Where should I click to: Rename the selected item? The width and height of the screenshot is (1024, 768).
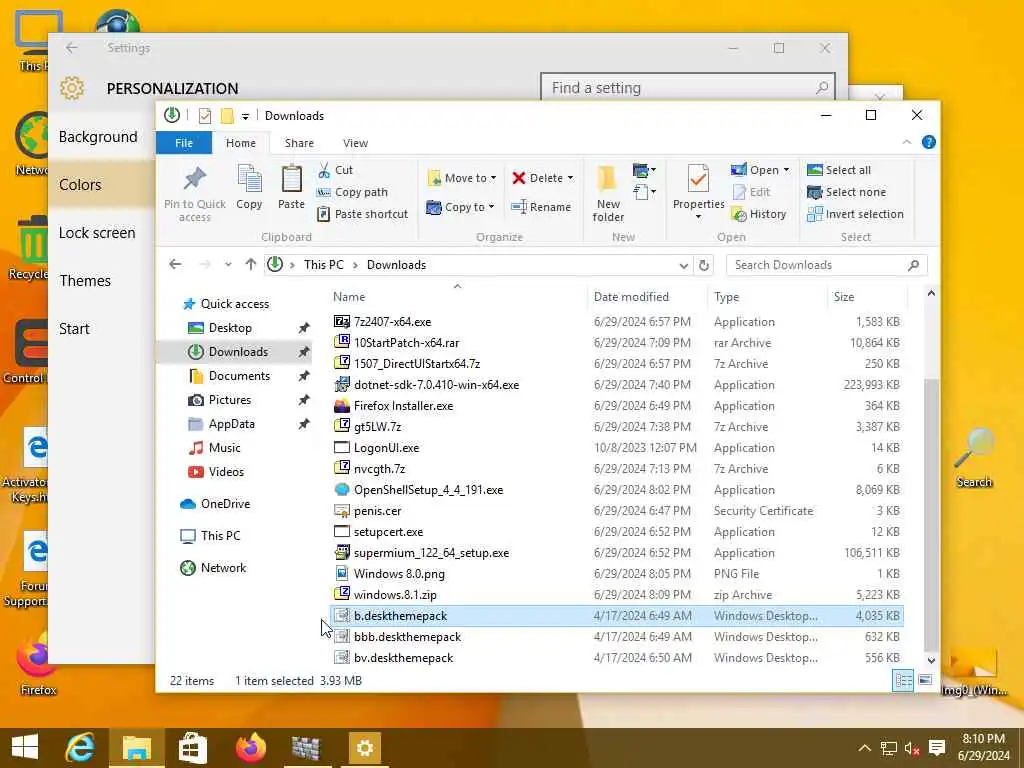coord(541,207)
